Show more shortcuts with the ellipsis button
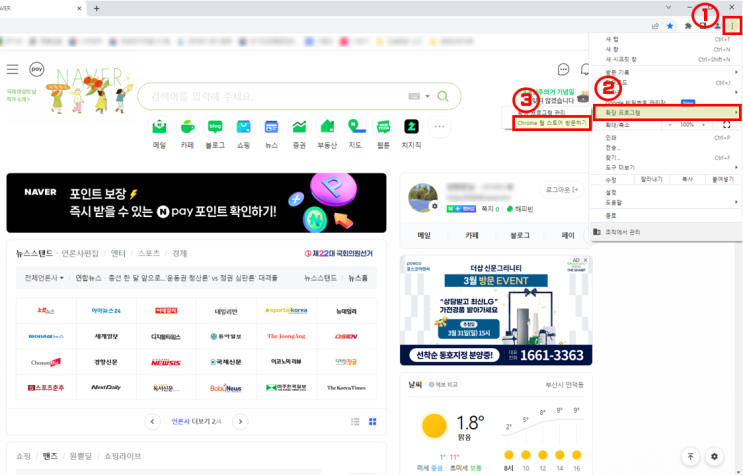The height and width of the screenshot is (475, 743). (439, 127)
